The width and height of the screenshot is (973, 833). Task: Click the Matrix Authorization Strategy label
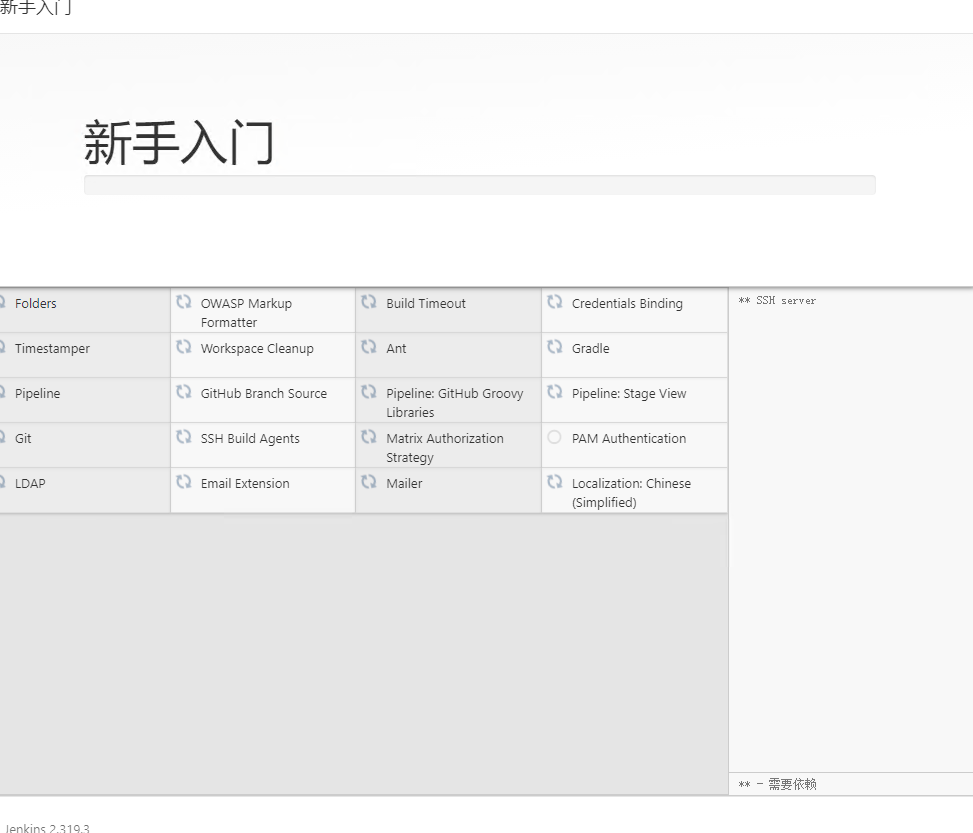445,448
